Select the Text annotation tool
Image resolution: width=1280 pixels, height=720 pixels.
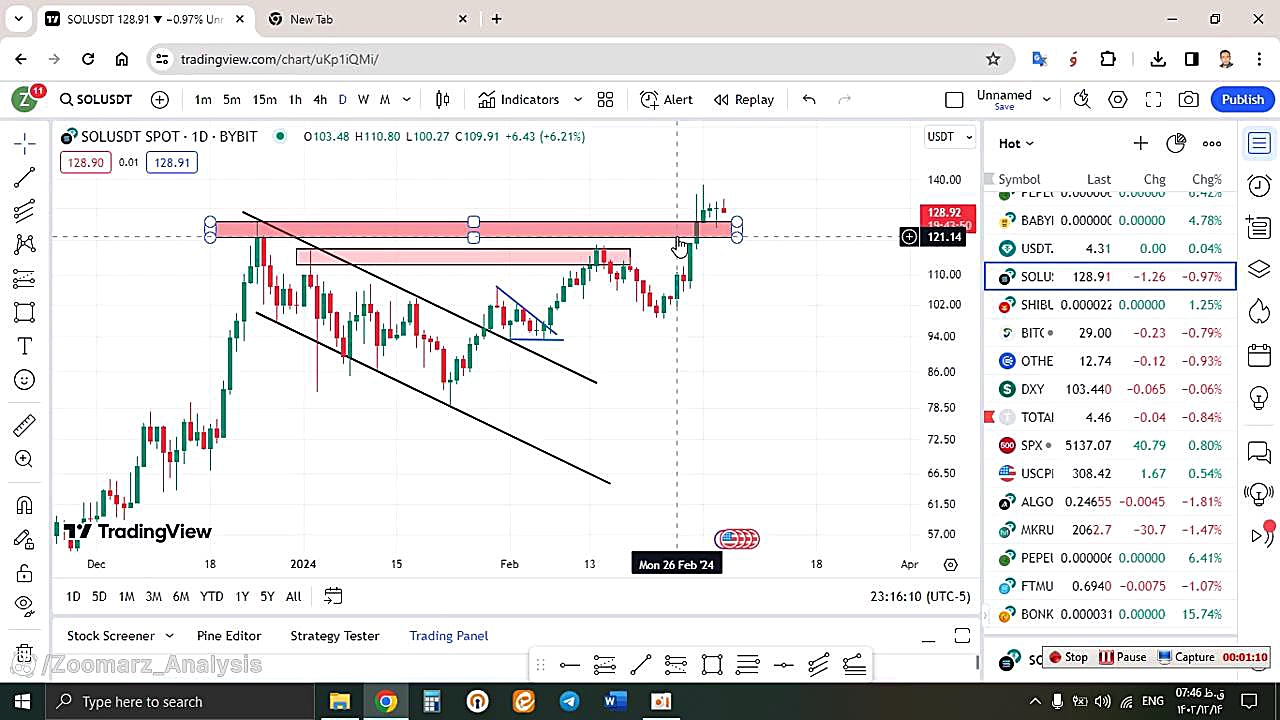click(25, 346)
